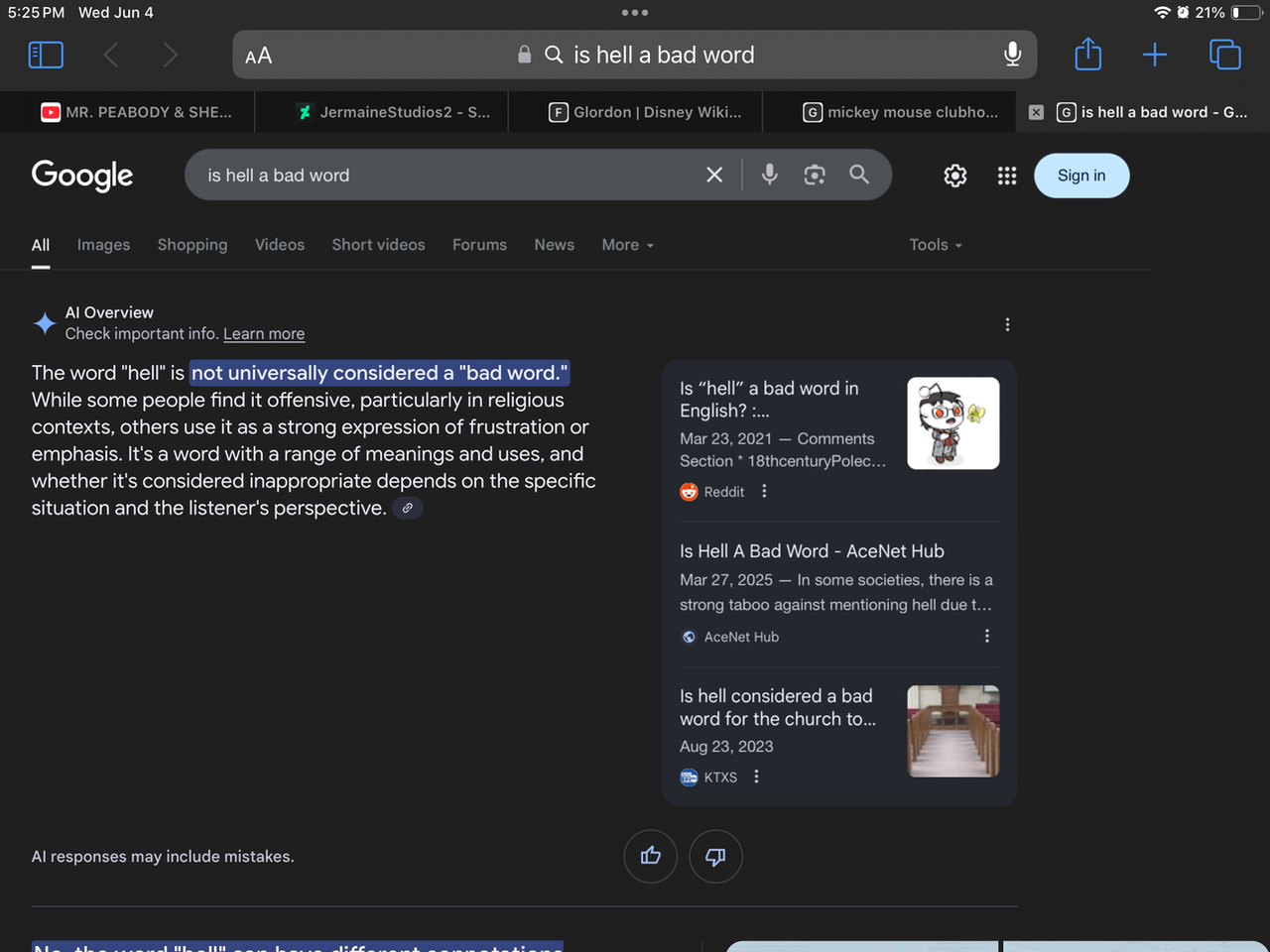Click the AI Overview sparkle icon
The height and width of the screenshot is (952, 1270).
tap(45, 323)
